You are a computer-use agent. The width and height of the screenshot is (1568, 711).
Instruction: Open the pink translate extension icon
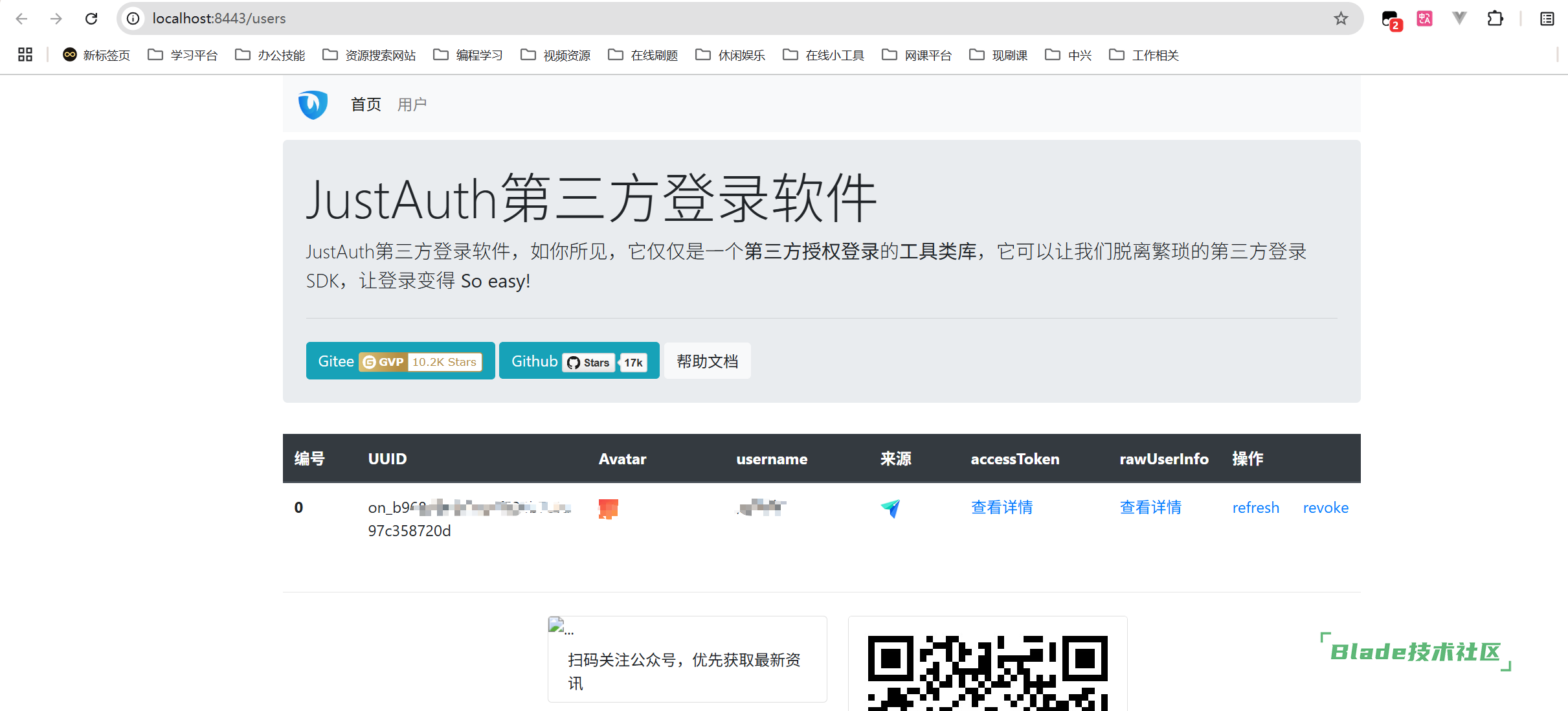1424,19
